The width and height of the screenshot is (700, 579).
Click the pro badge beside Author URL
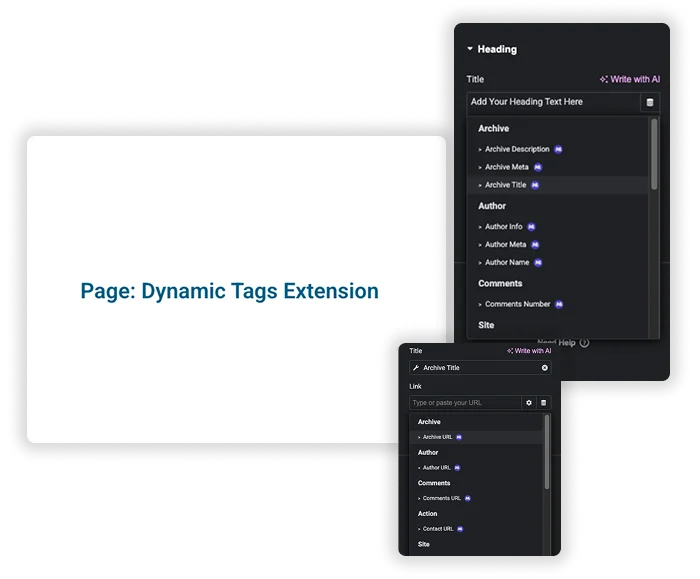coord(457,468)
